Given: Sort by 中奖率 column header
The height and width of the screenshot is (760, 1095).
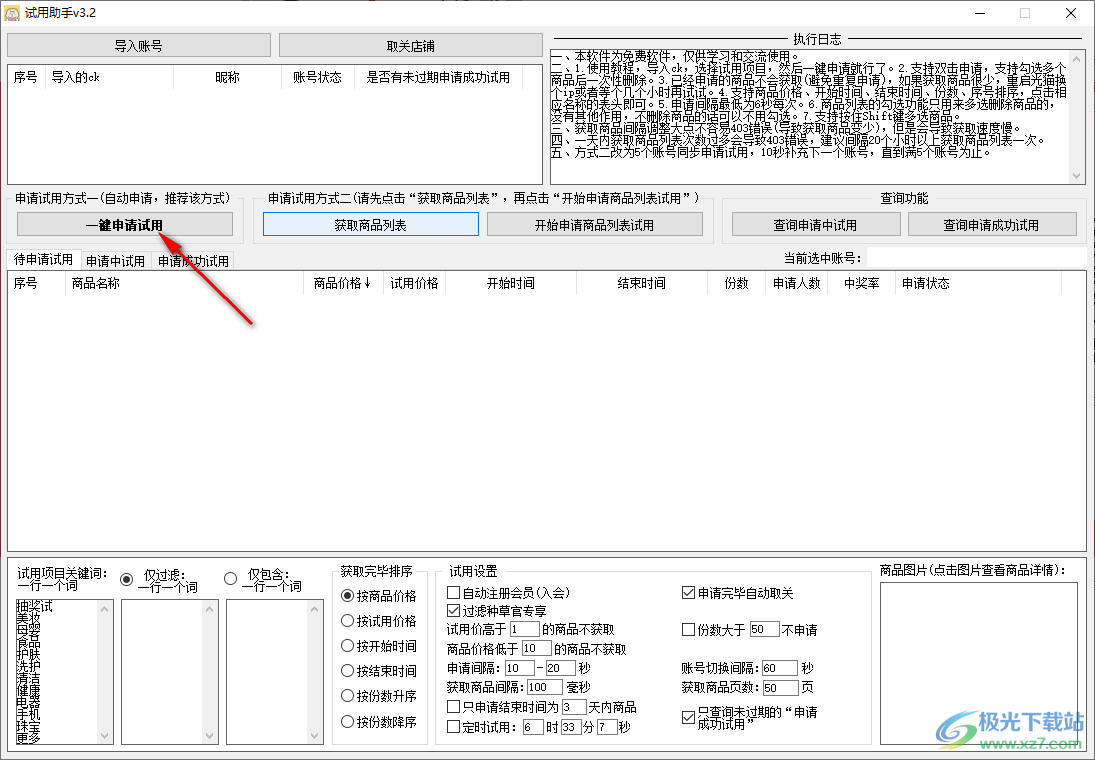Looking at the screenshot, I should click(x=861, y=283).
